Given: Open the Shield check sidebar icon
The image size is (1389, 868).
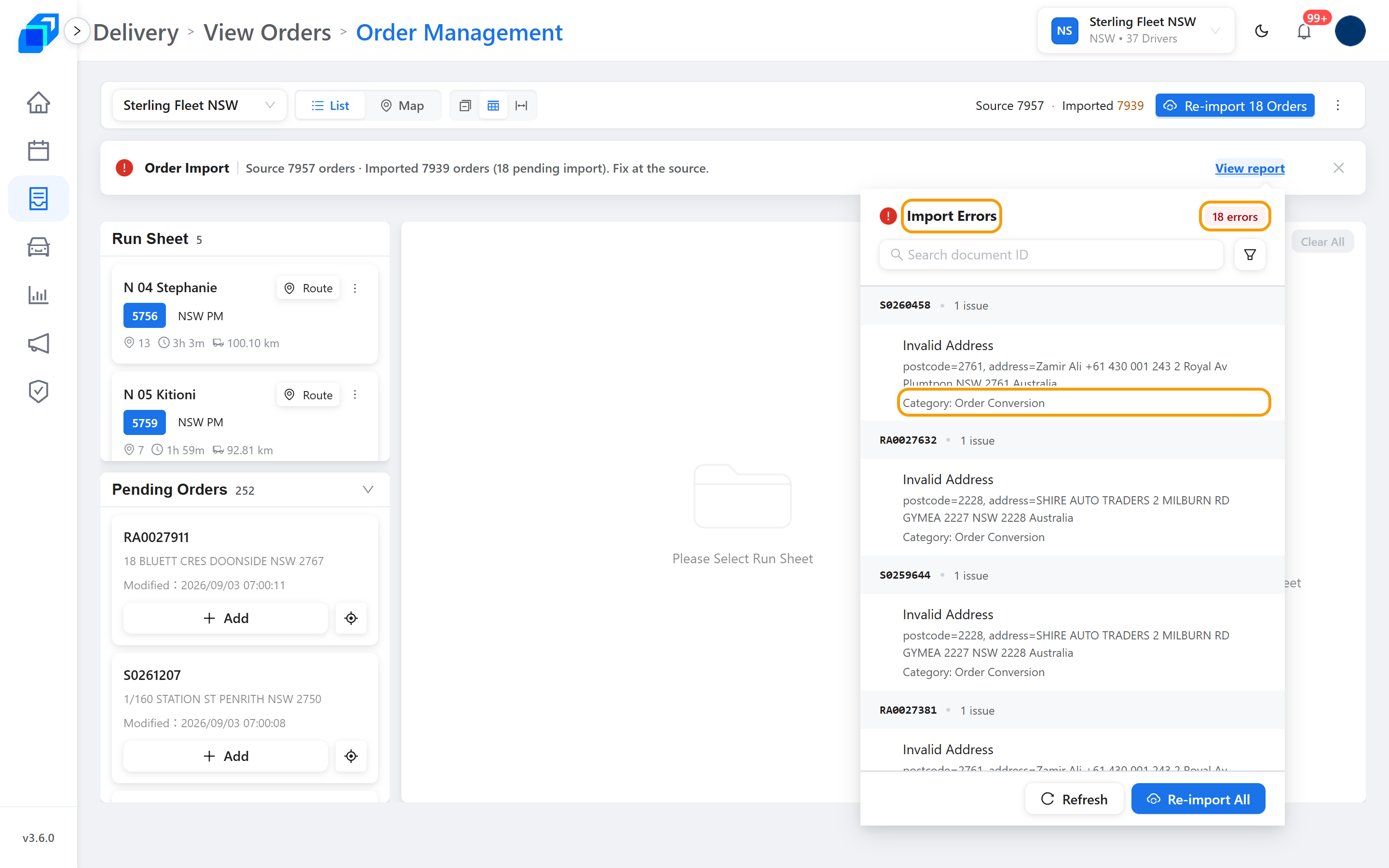Looking at the screenshot, I should (x=39, y=392).
